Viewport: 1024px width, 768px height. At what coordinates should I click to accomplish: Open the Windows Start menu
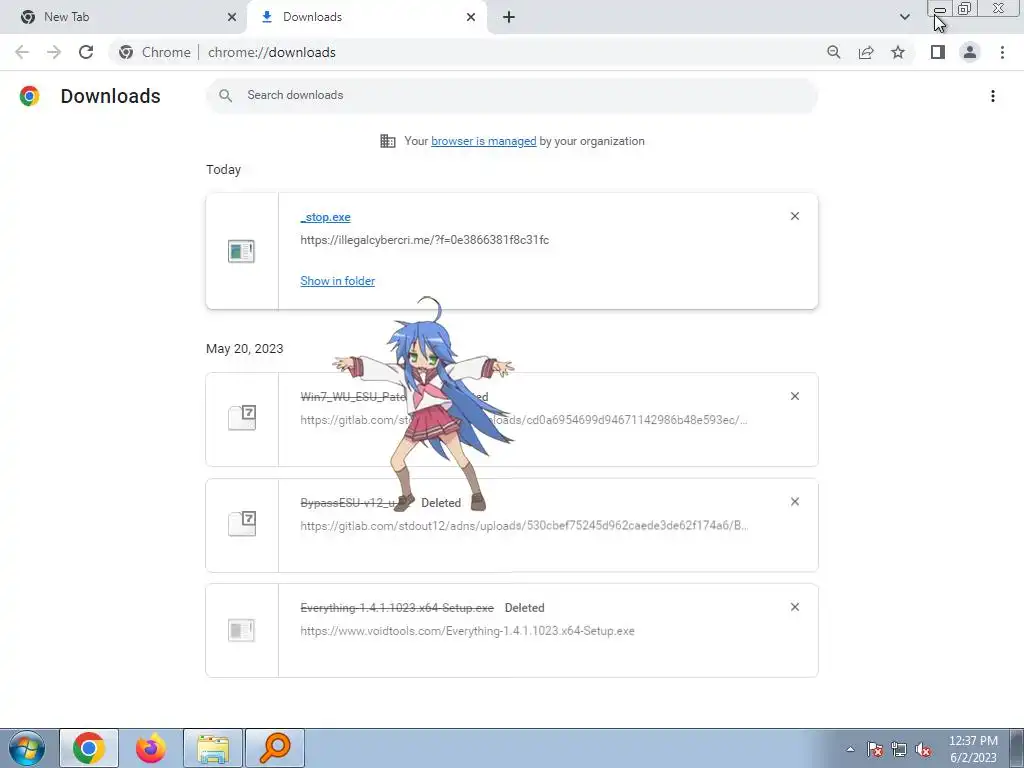point(27,748)
